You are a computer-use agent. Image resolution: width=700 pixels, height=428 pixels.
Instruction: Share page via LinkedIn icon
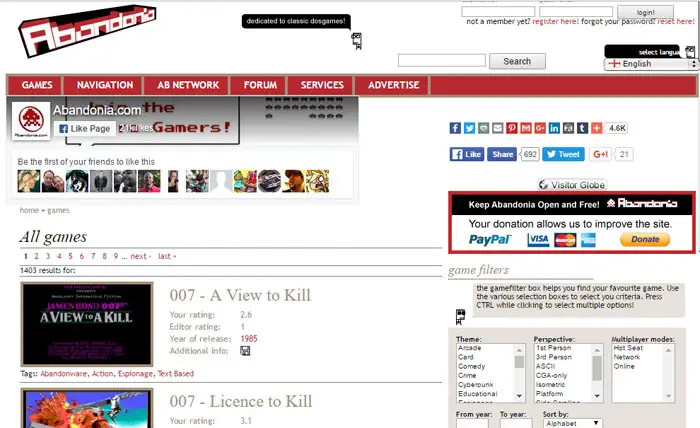point(554,128)
